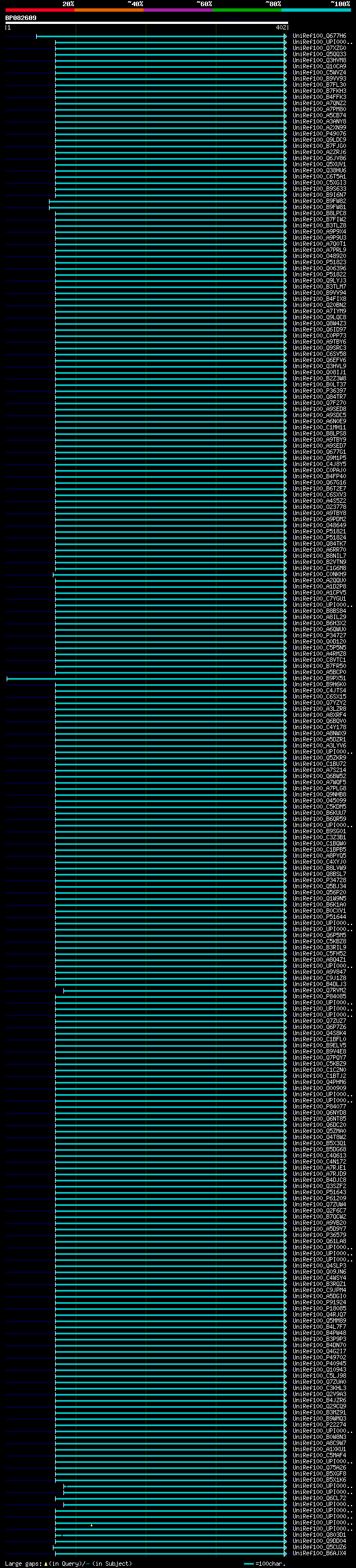Image resolution: width=356 pixels, height=1568 pixels.
Task: Click label UniRef100_Q6ID97
Action: click(319, 329)
